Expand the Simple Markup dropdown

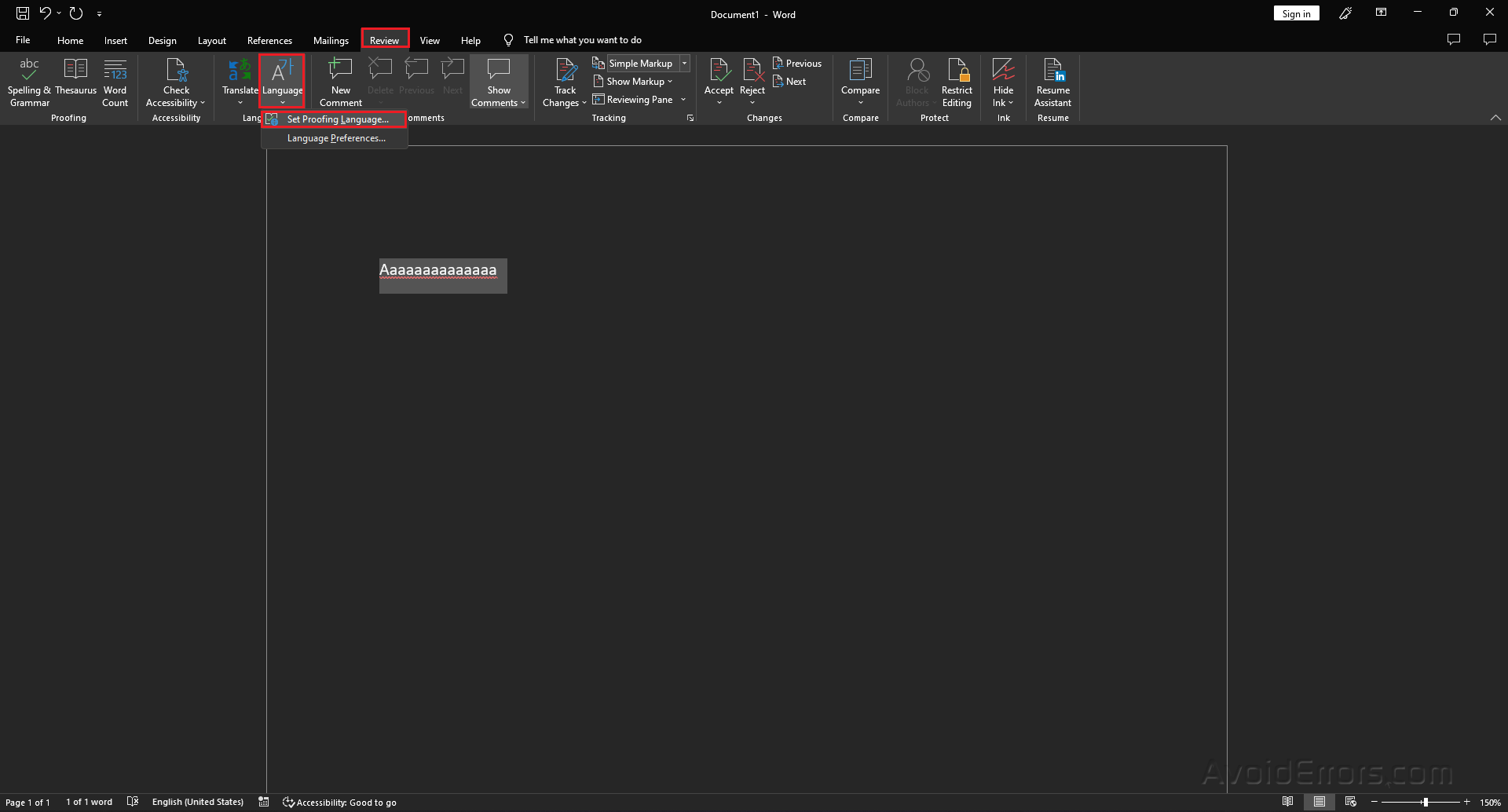685,64
